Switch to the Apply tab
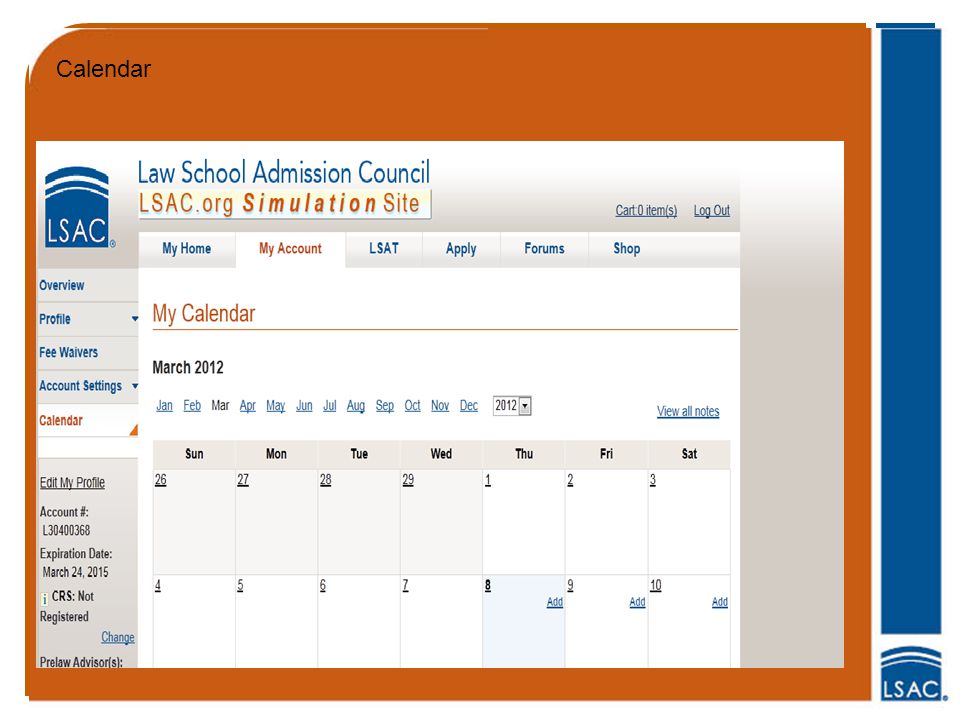 click(461, 249)
